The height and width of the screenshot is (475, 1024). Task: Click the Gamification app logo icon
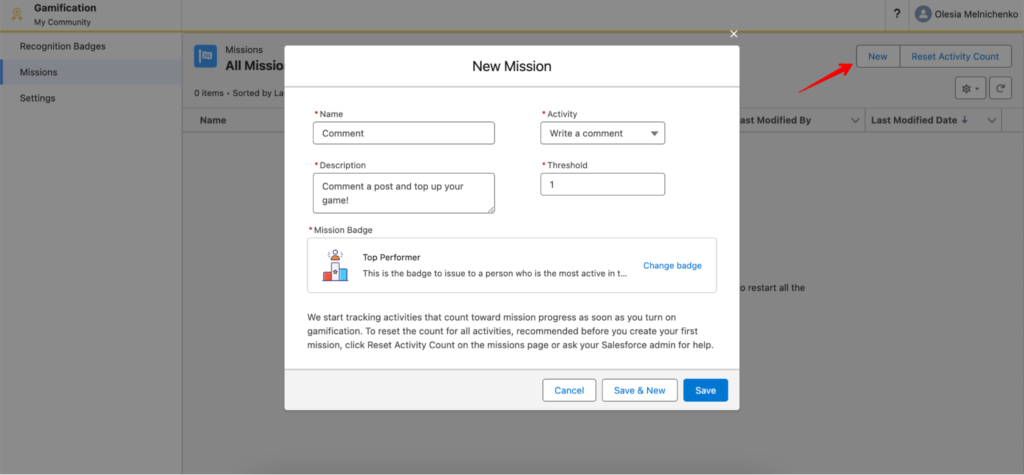pyautogui.click(x=18, y=14)
